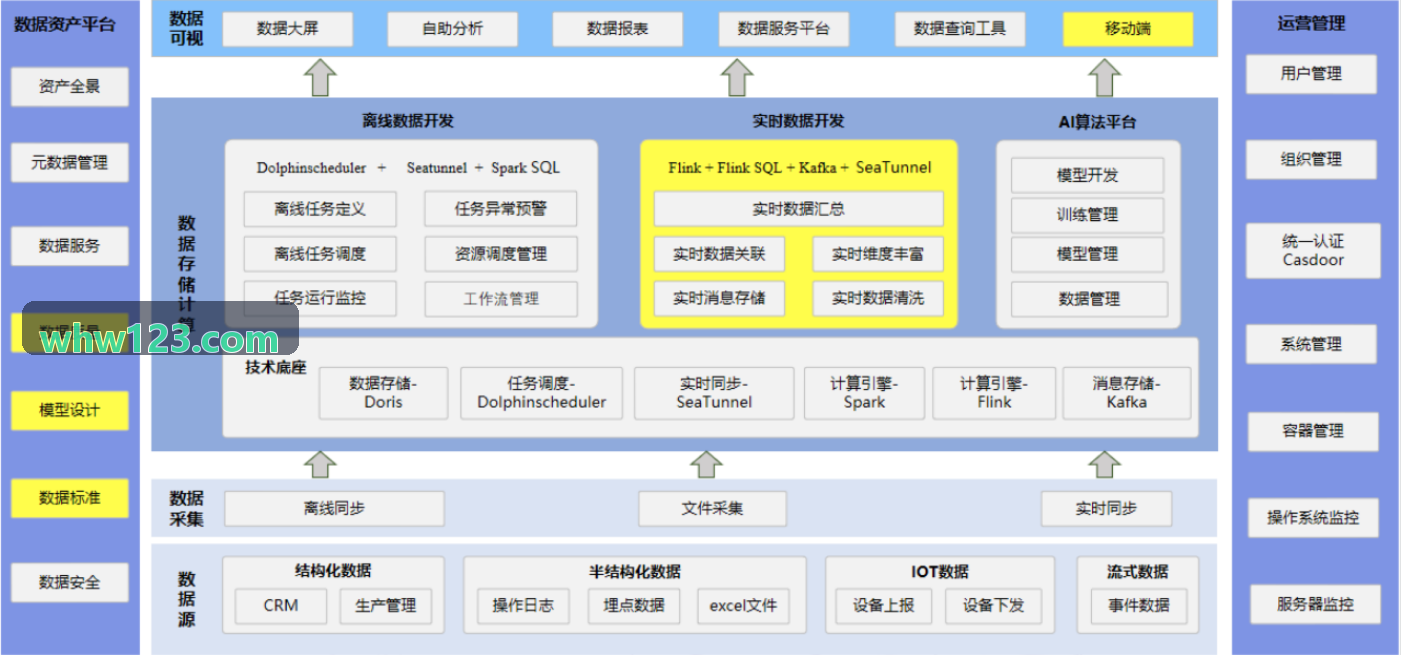Click the 用户管理 box
1401x655 pixels.
(x=1311, y=74)
